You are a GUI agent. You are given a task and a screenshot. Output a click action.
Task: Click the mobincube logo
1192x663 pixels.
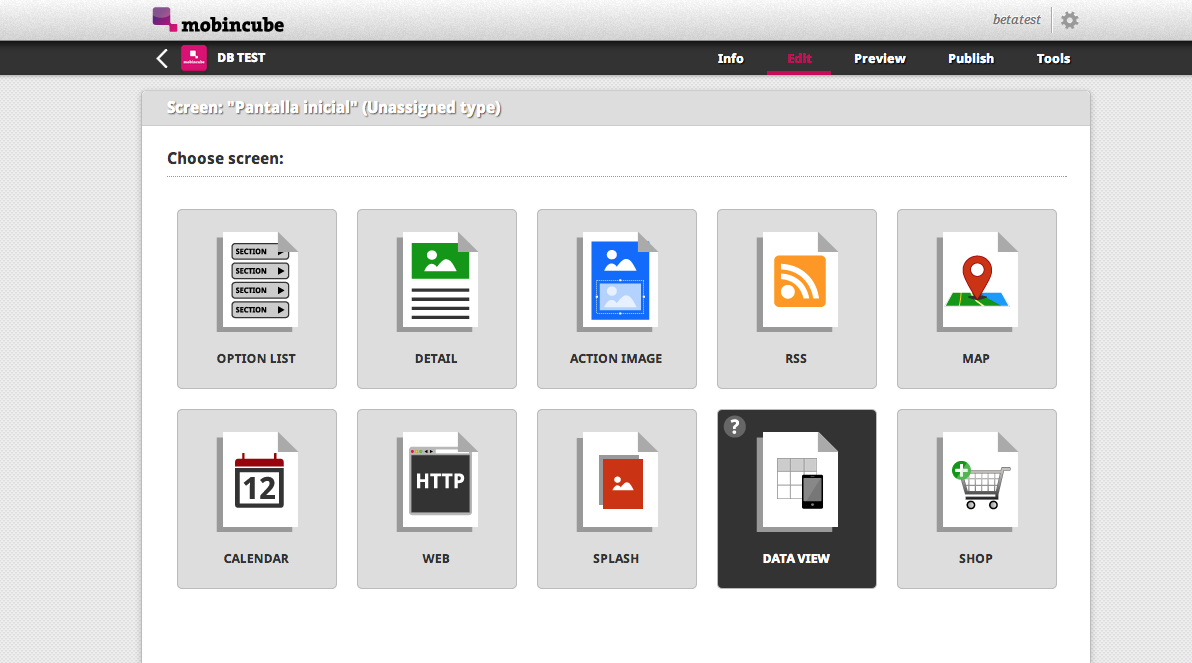(x=218, y=21)
